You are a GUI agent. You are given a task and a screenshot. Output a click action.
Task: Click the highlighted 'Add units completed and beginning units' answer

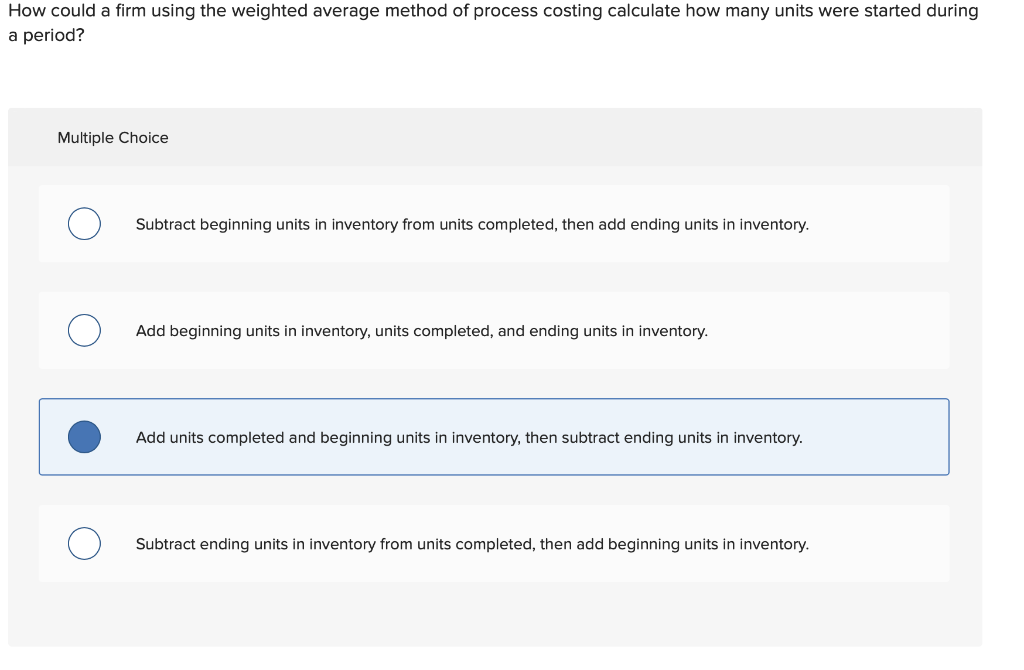coord(468,436)
